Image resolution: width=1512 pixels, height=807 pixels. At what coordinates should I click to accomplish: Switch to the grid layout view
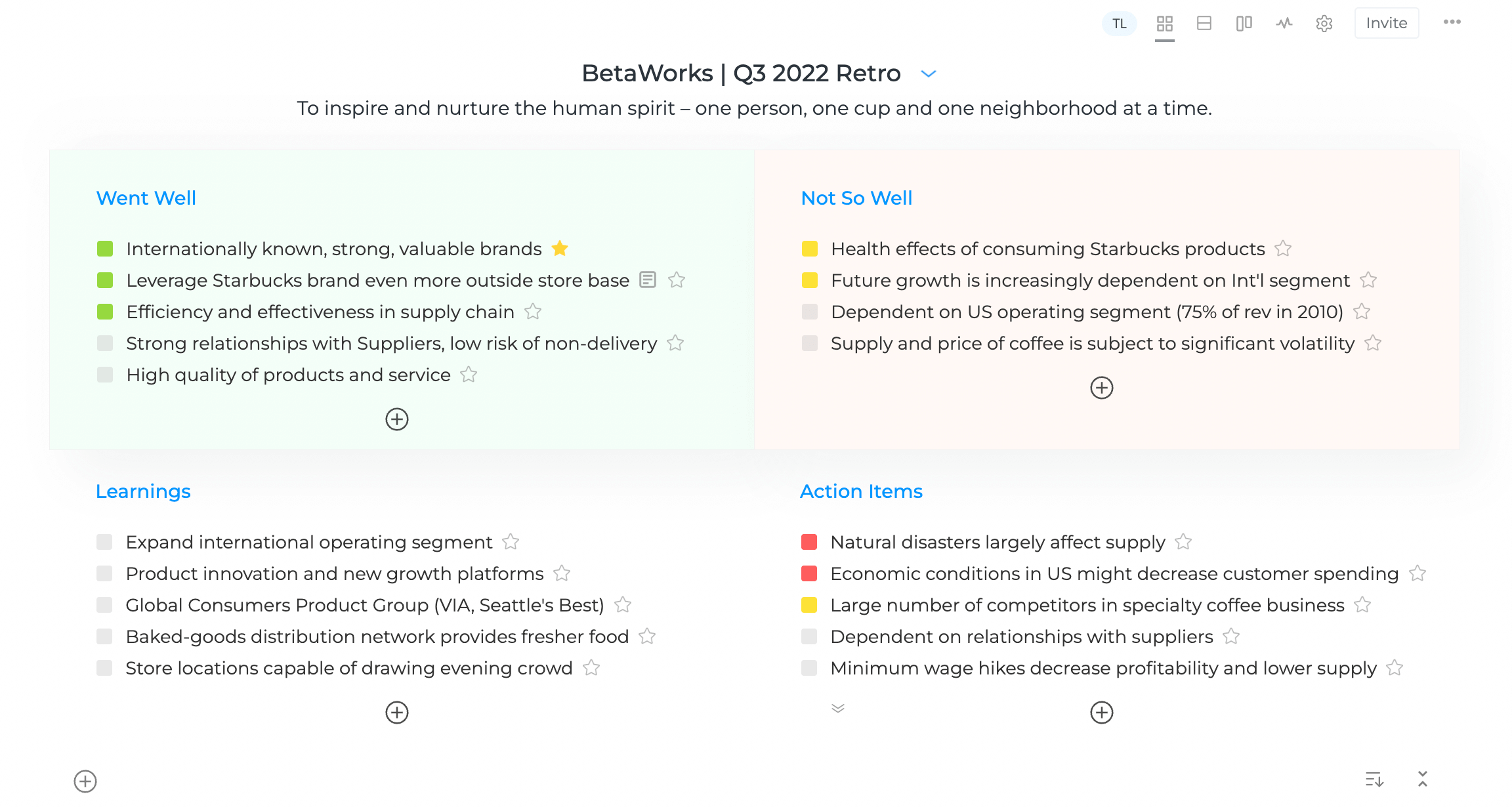click(x=1165, y=23)
